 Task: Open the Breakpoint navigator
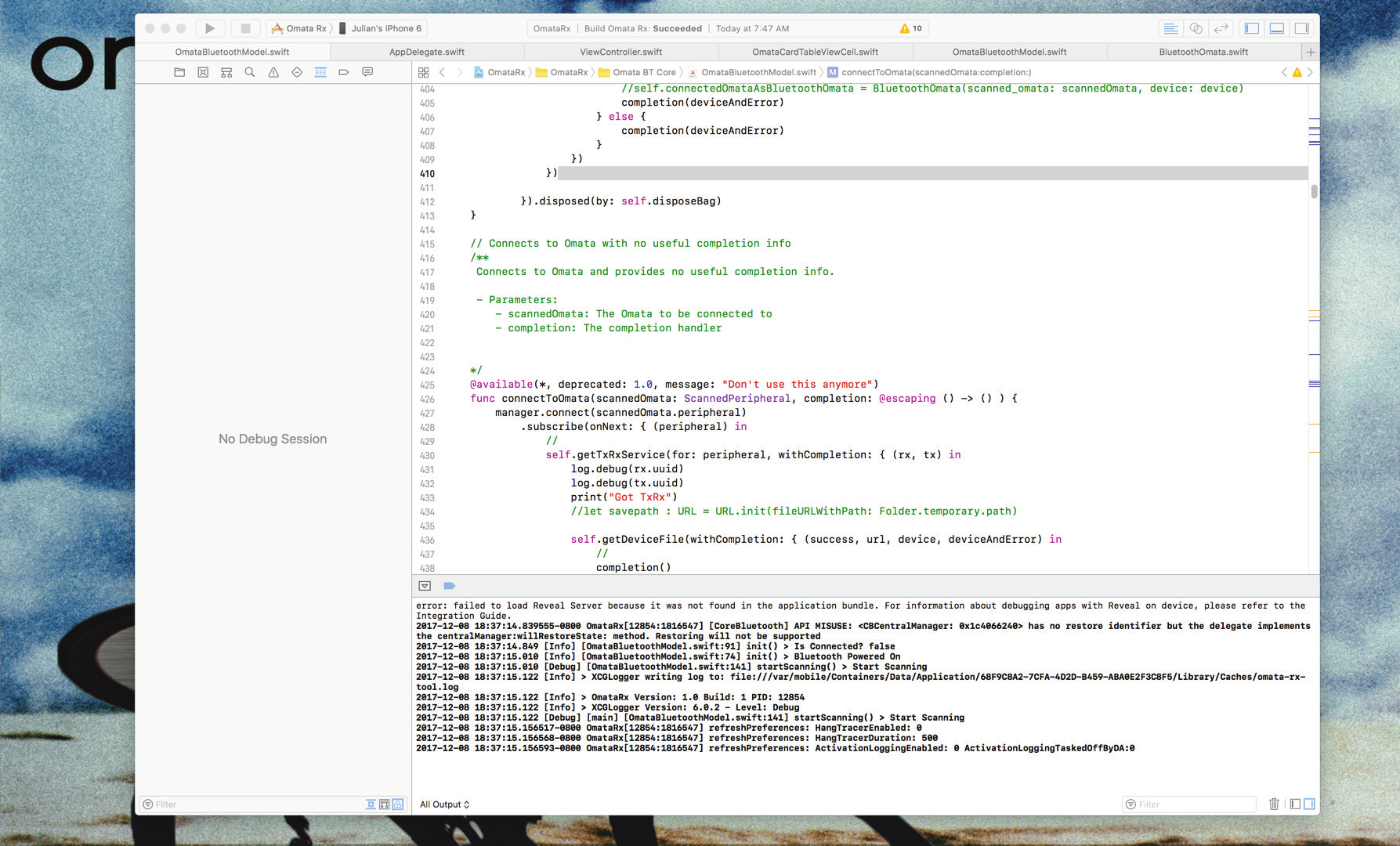[344, 72]
